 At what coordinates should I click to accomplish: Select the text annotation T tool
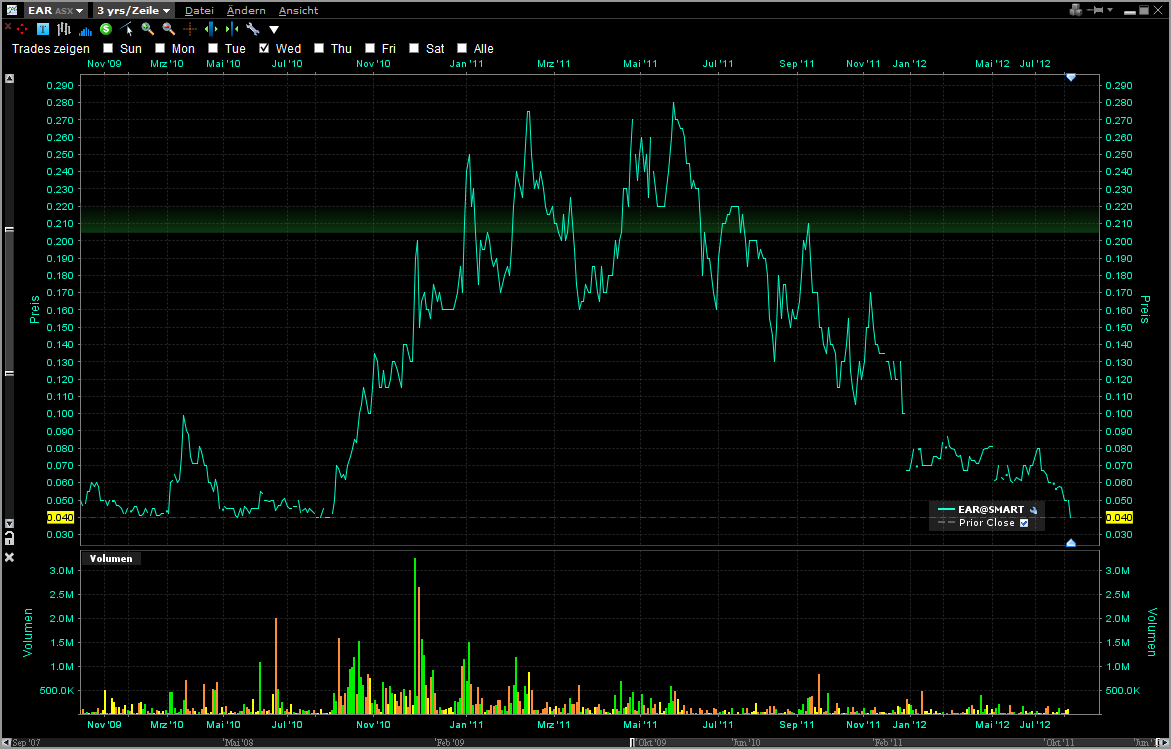(43, 29)
